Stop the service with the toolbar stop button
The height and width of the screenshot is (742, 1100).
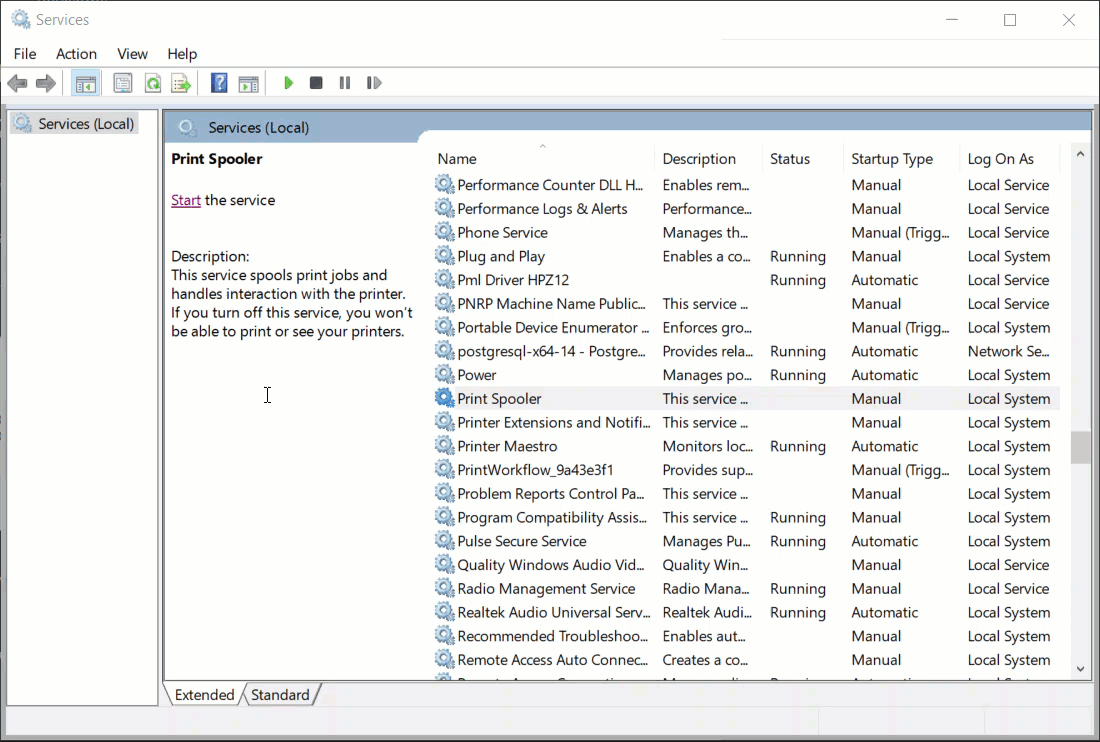(316, 83)
